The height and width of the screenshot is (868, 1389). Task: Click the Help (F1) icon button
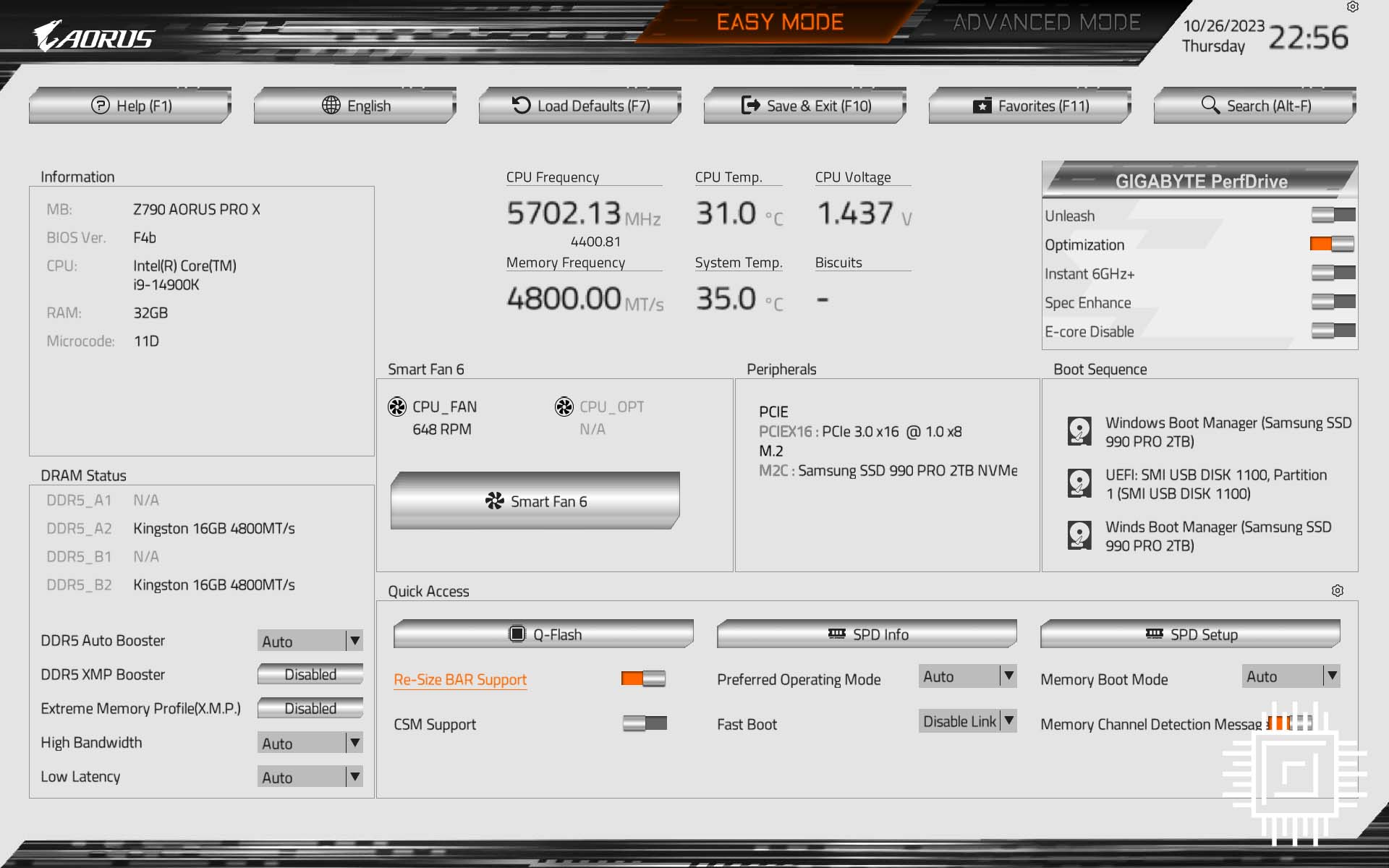(100, 105)
